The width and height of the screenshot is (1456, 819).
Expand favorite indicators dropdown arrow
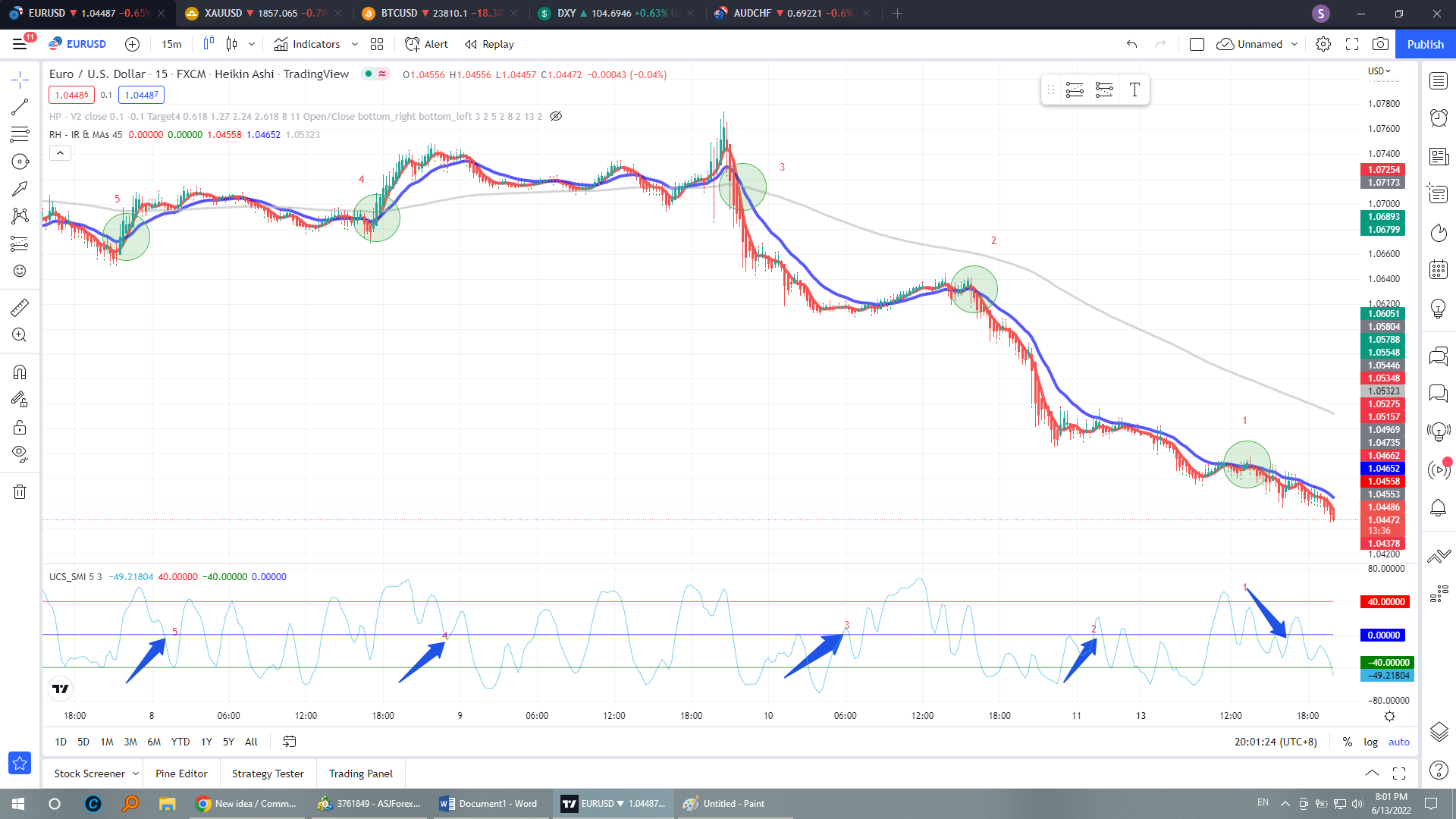354,44
